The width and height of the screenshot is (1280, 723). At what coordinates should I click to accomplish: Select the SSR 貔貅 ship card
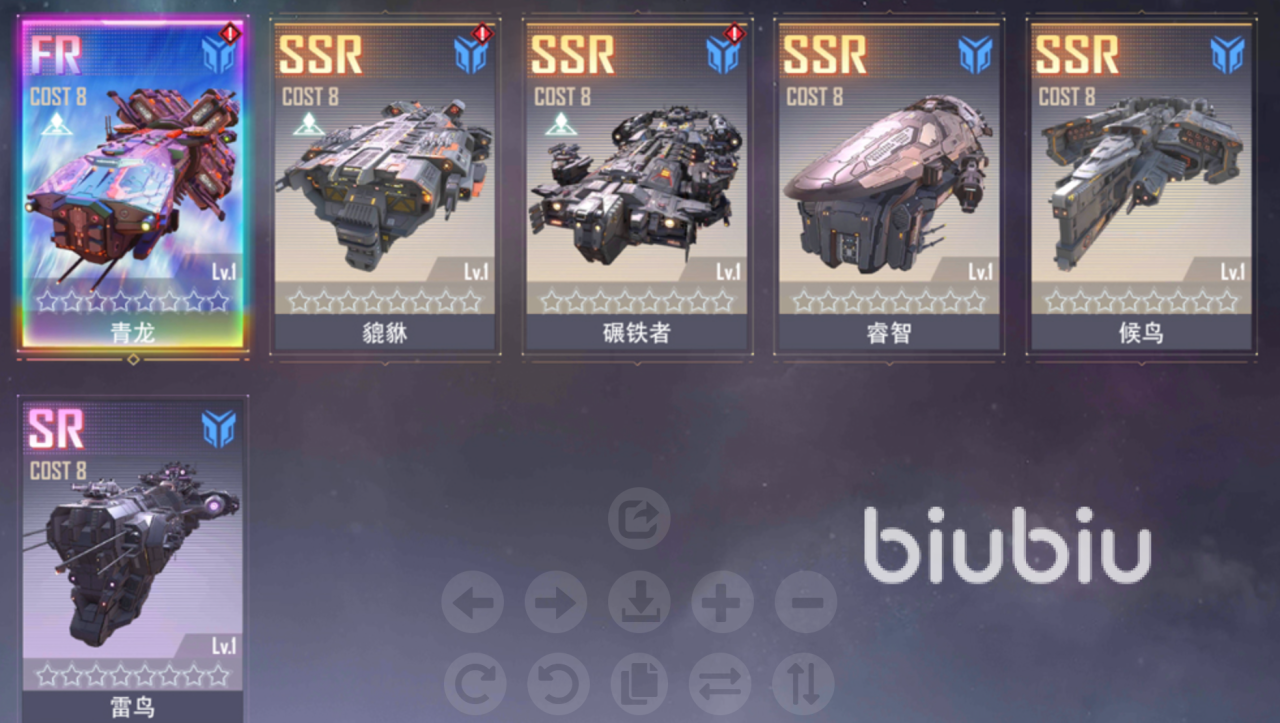(x=385, y=185)
